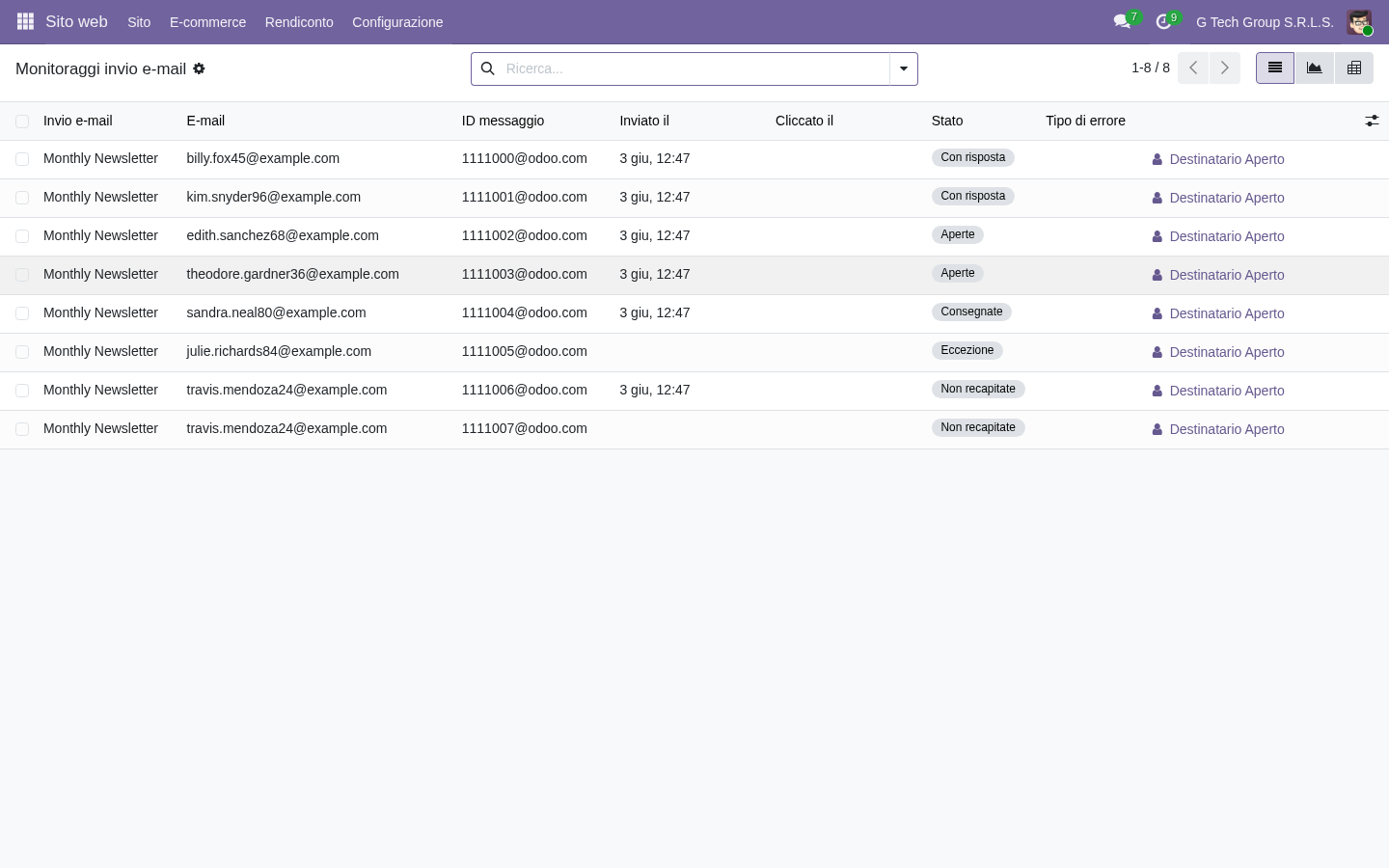Go to previous page of records
The width and height of the screenshot is (1389, 868).
(x=1193, y=68)
